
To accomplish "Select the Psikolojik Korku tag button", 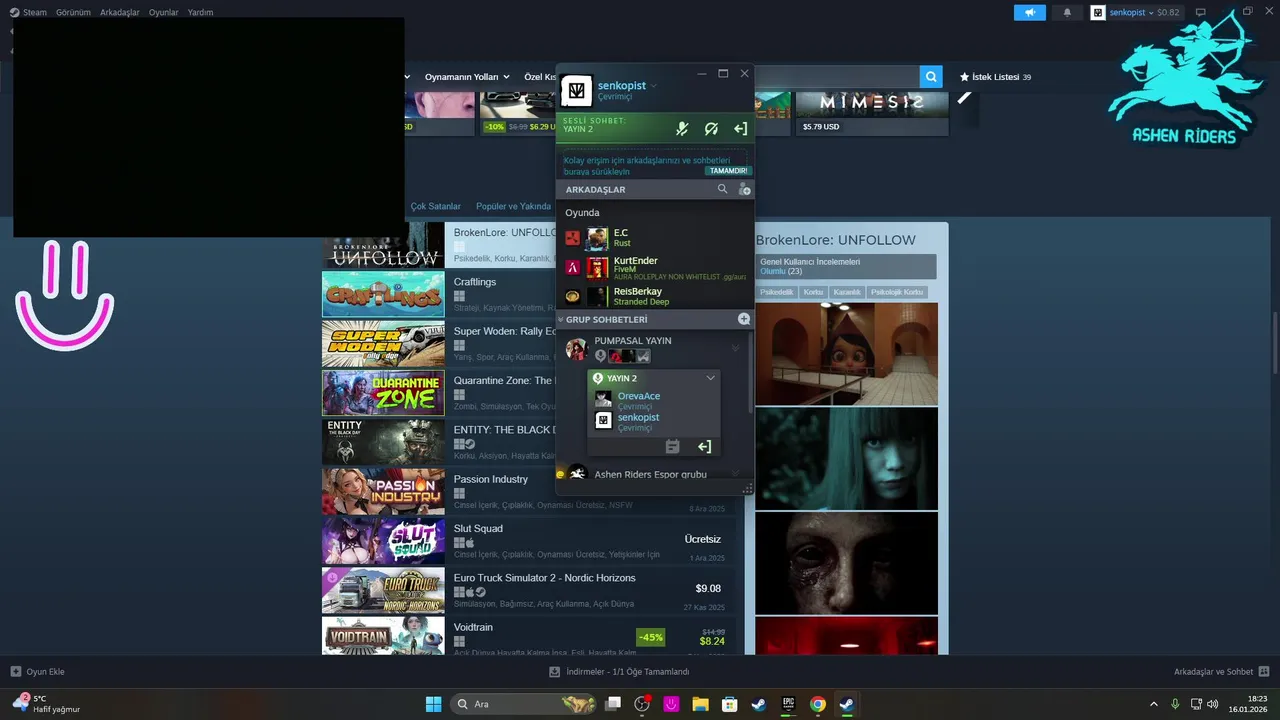I will click(x=897, y=292).
